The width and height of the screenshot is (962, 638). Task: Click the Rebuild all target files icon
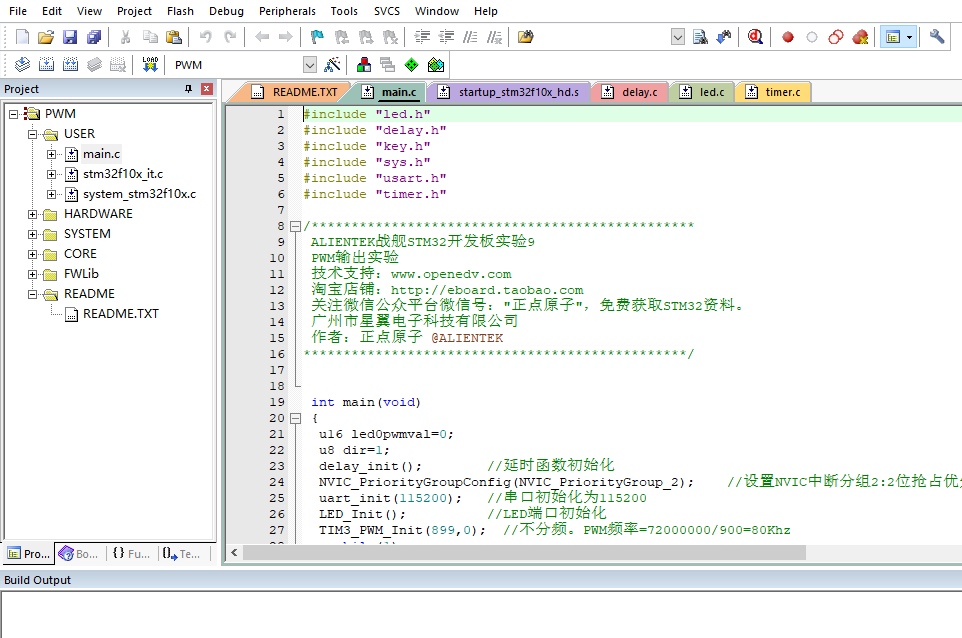(x=71, y=64)
